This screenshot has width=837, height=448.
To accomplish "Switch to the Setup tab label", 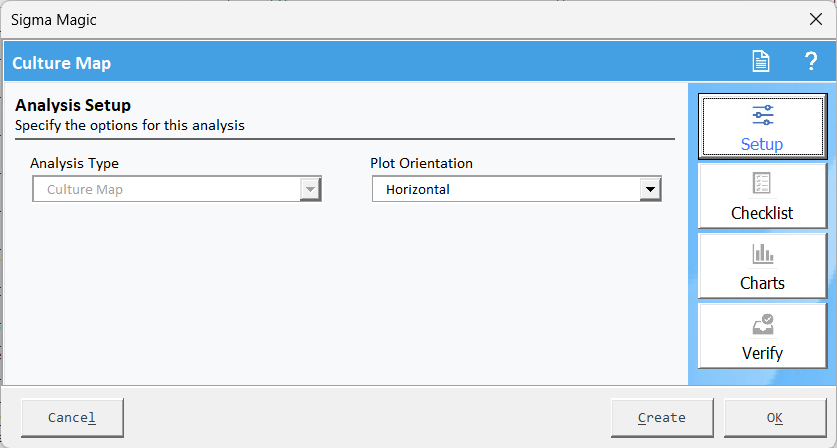I will (762, 144).
